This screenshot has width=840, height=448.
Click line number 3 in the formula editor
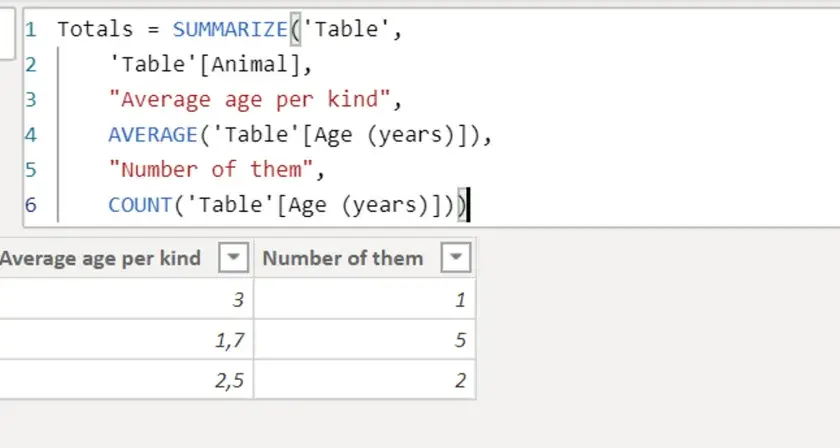[31, 100]
